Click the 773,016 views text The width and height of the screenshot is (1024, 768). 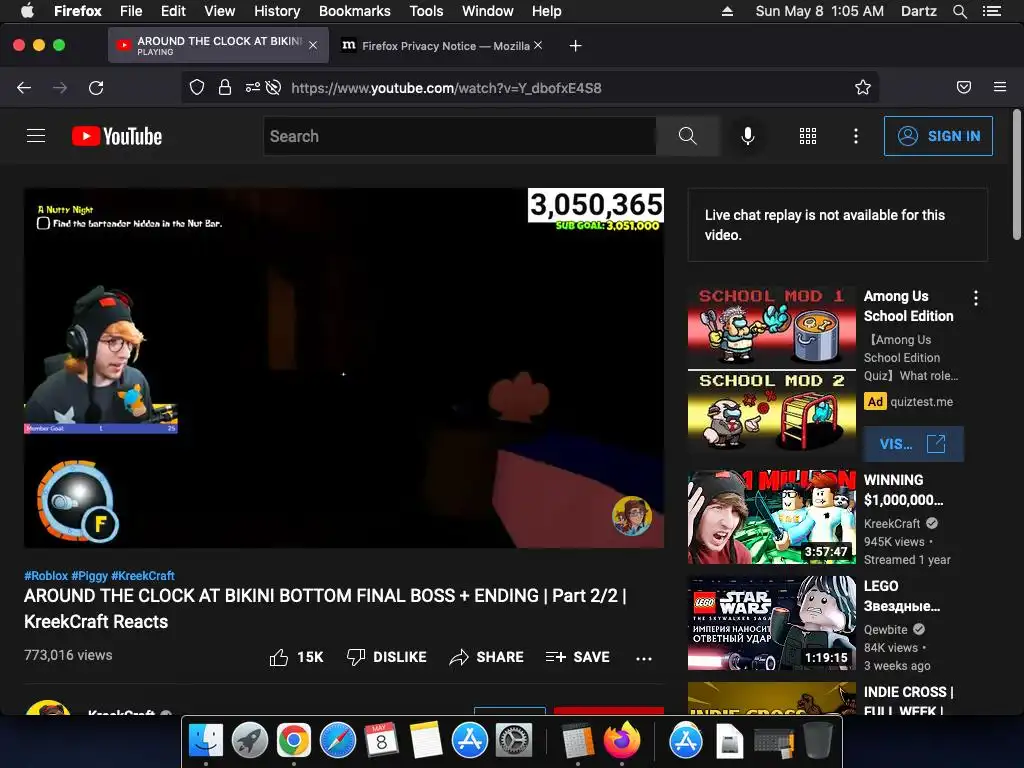tap(68, 655)
